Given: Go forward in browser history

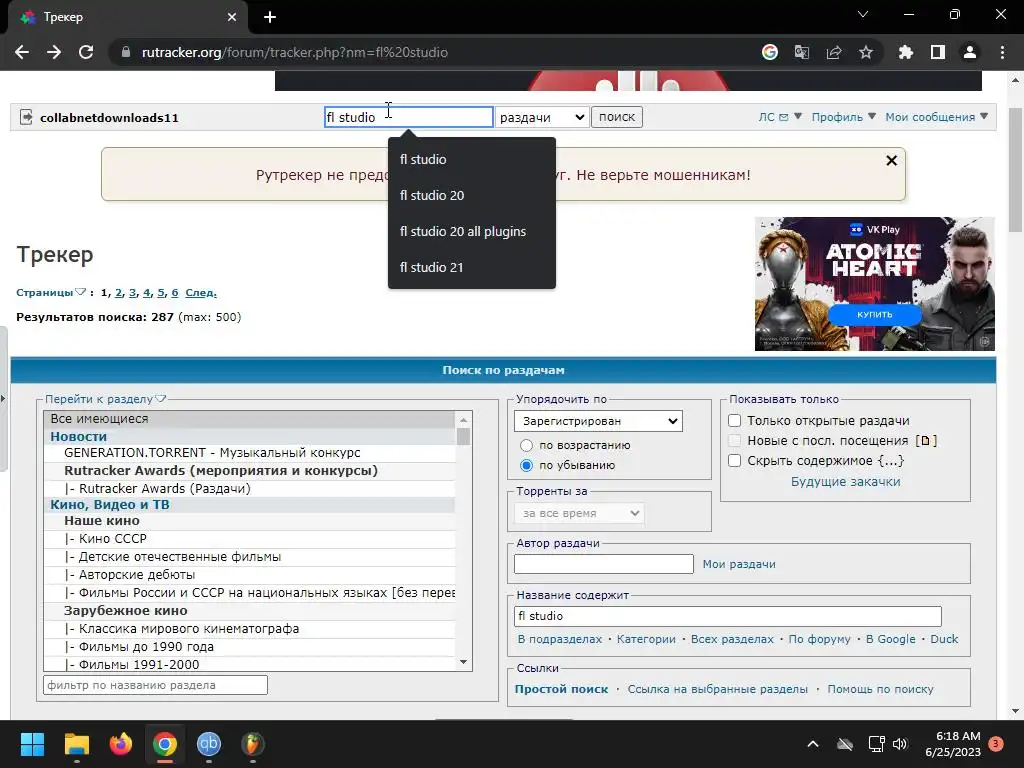Looking at the screenshot, I should click(54, 52).
